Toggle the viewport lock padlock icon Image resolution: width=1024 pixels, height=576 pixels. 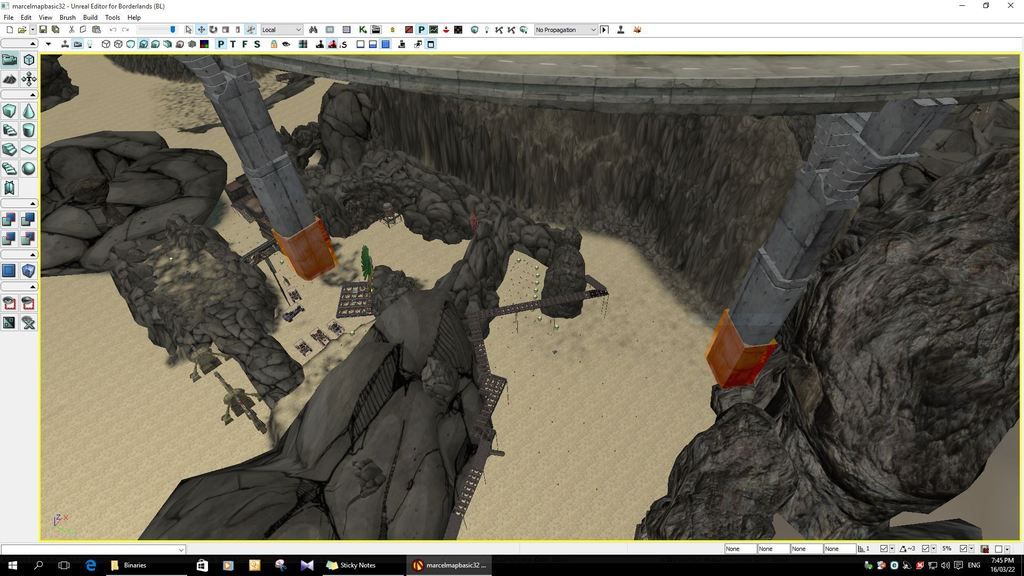274,44
